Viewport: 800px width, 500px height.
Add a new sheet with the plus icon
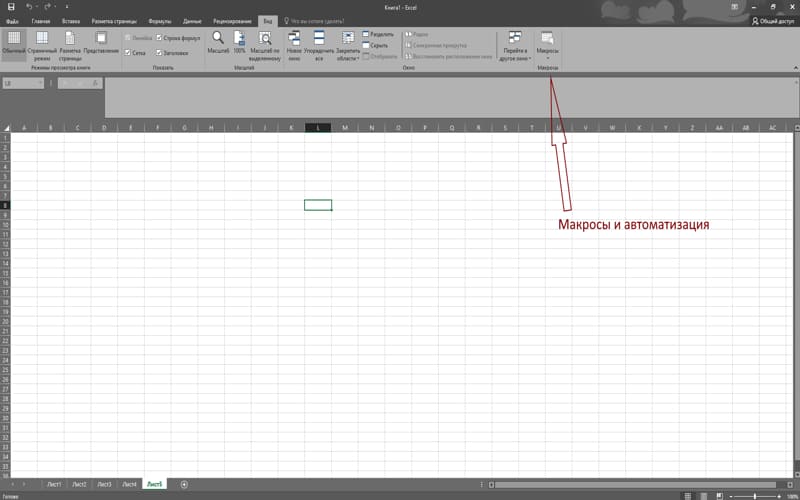coord(184,484)
